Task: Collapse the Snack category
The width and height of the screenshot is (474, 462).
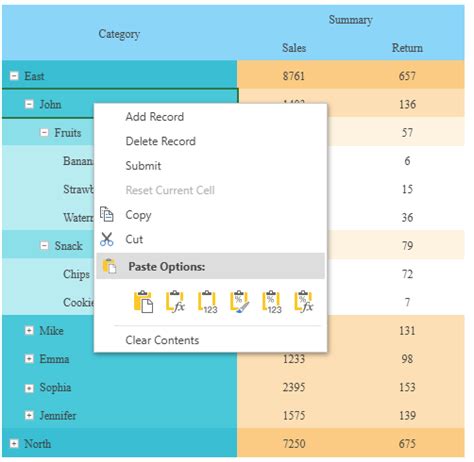Action: click(44, 246)
